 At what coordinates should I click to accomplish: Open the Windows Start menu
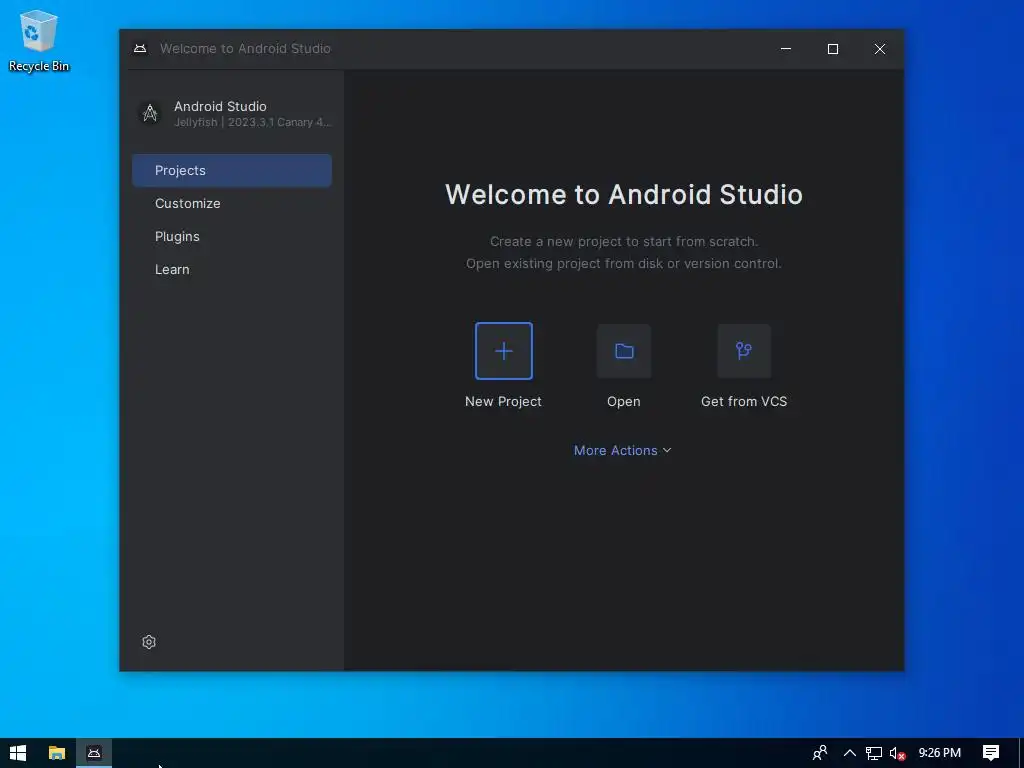pos(18,753)
